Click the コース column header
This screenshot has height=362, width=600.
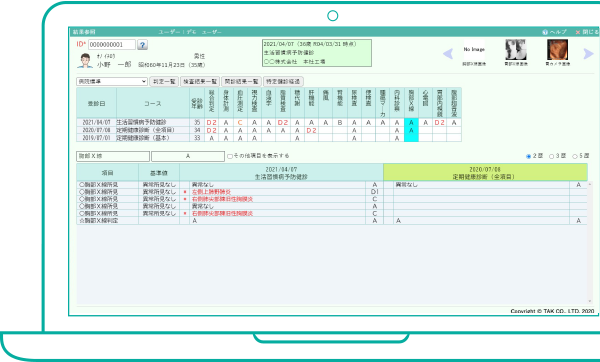coord(153,103)
